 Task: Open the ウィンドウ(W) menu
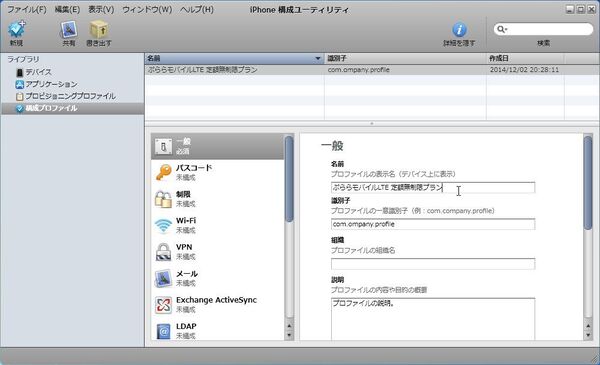[147, 10]
